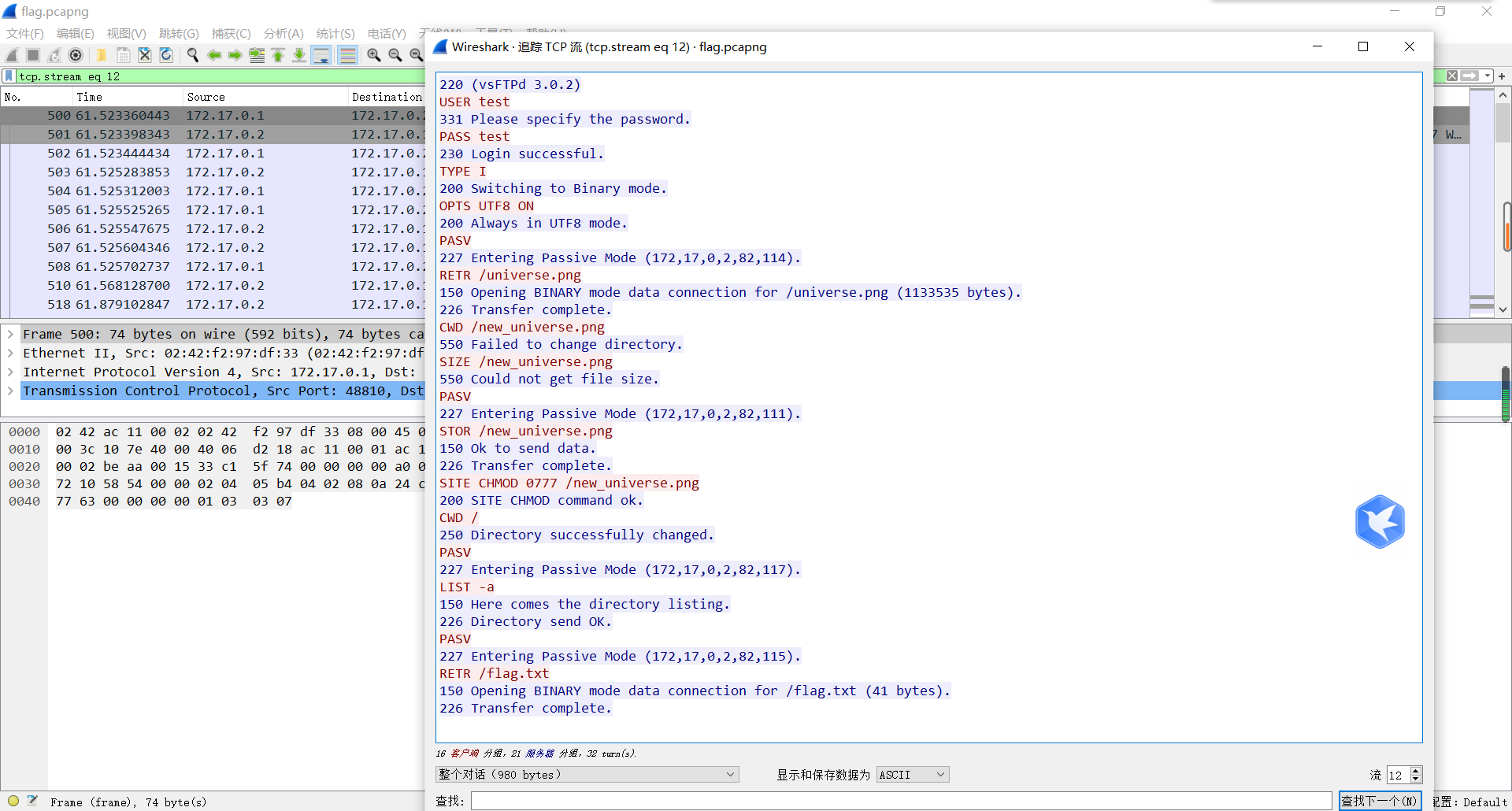Open the 分析(A) menu
Screen dimensions: 1512x811
click(283, 33)
